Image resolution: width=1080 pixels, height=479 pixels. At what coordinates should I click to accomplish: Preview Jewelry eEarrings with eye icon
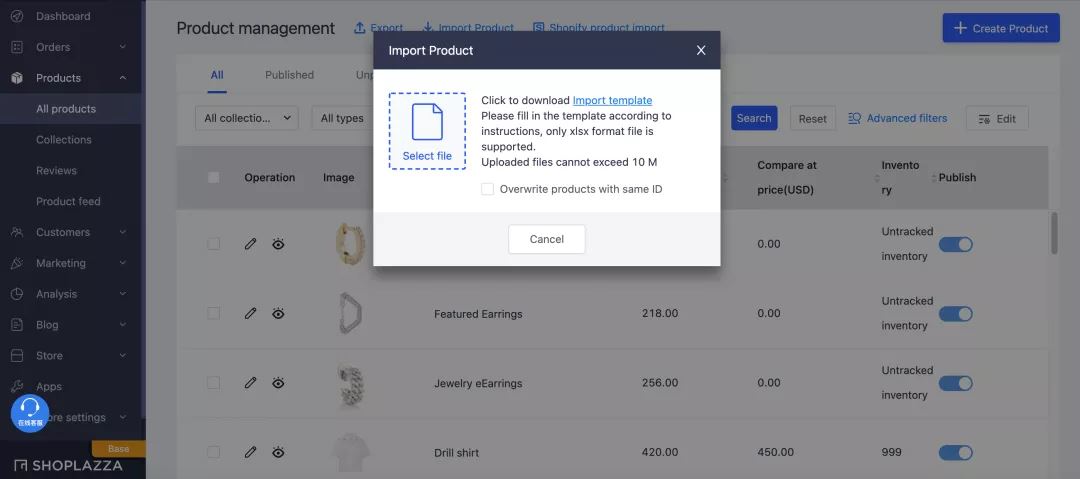tap(278, 383)
